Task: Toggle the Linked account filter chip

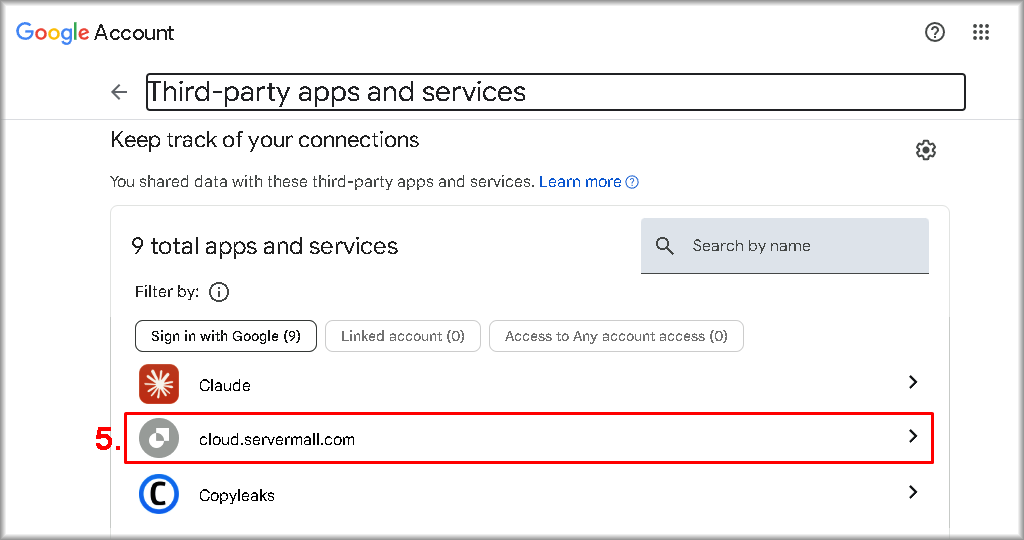Action: [402, 336]
